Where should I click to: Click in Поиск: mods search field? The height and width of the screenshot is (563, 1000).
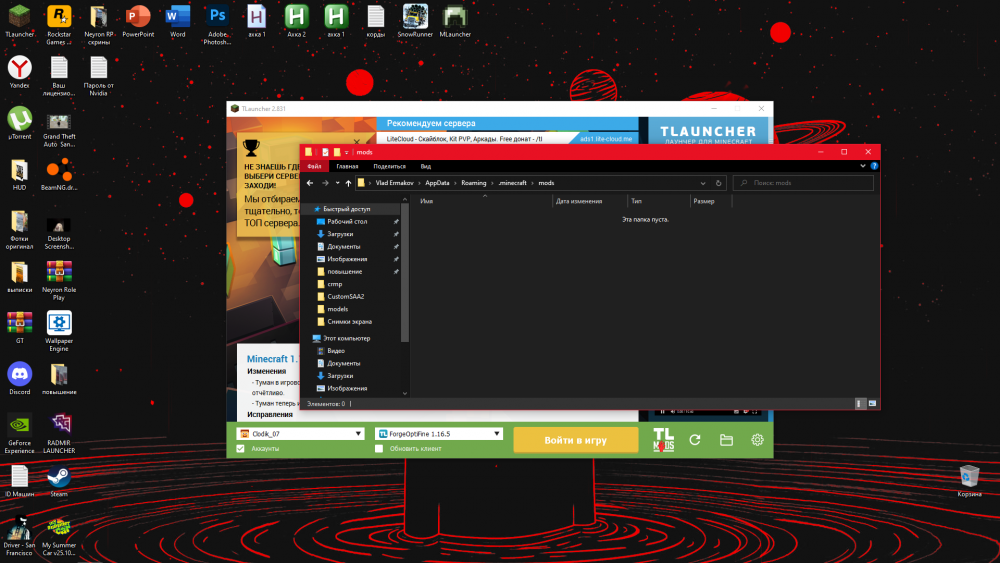pos(804,183)
